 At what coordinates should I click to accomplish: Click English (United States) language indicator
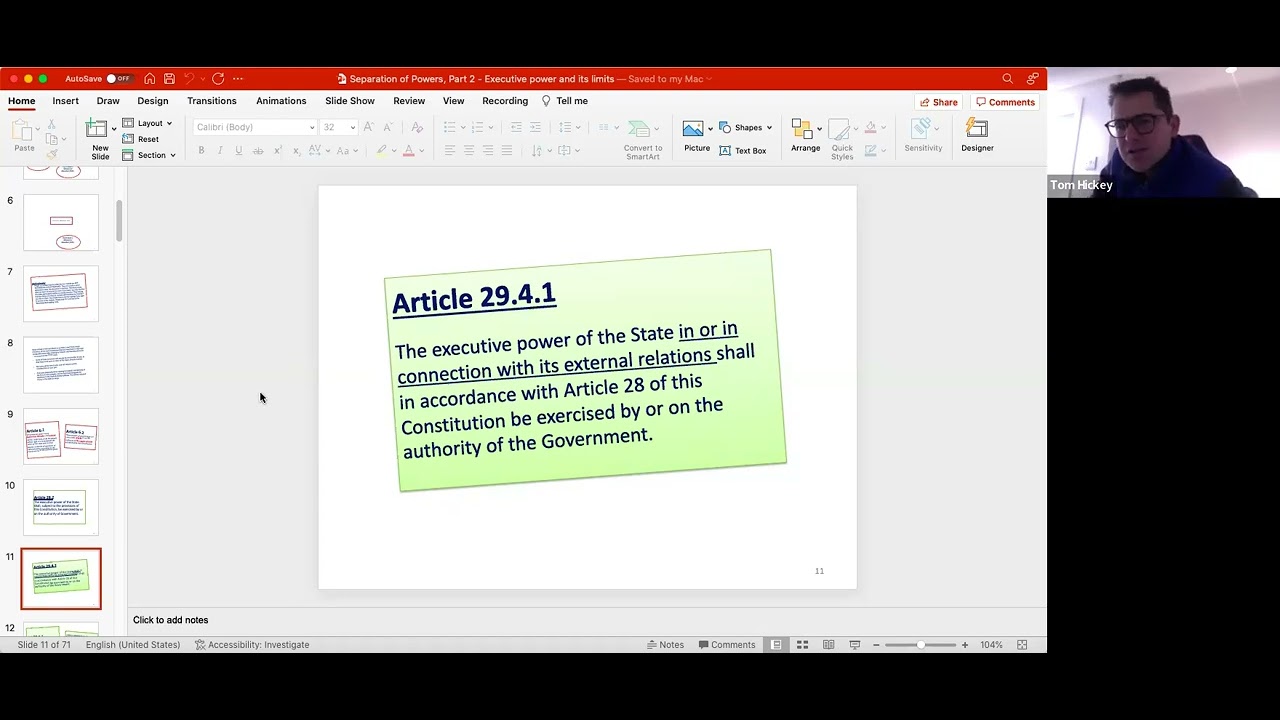click(133, 645)
